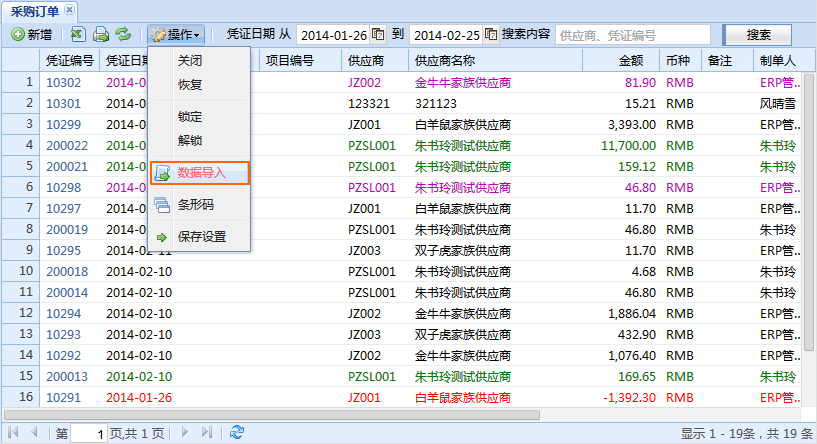Click the print icon in toolbar
This screenshot has width=817, height=444.
(101, 34)
